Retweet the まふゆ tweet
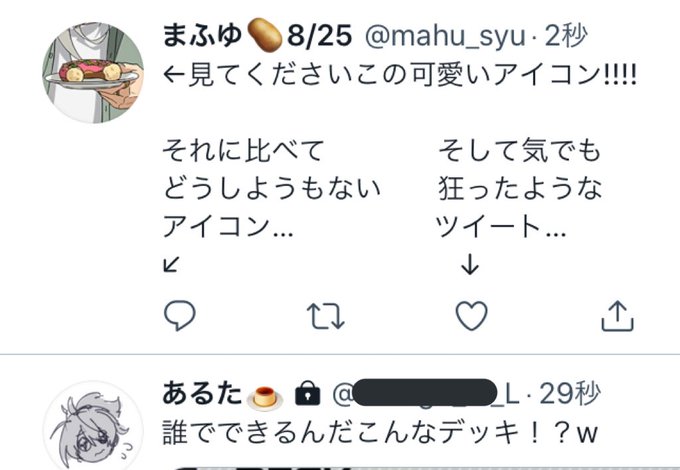Viewport: 680px width, 470px height. tap(326, 316)
